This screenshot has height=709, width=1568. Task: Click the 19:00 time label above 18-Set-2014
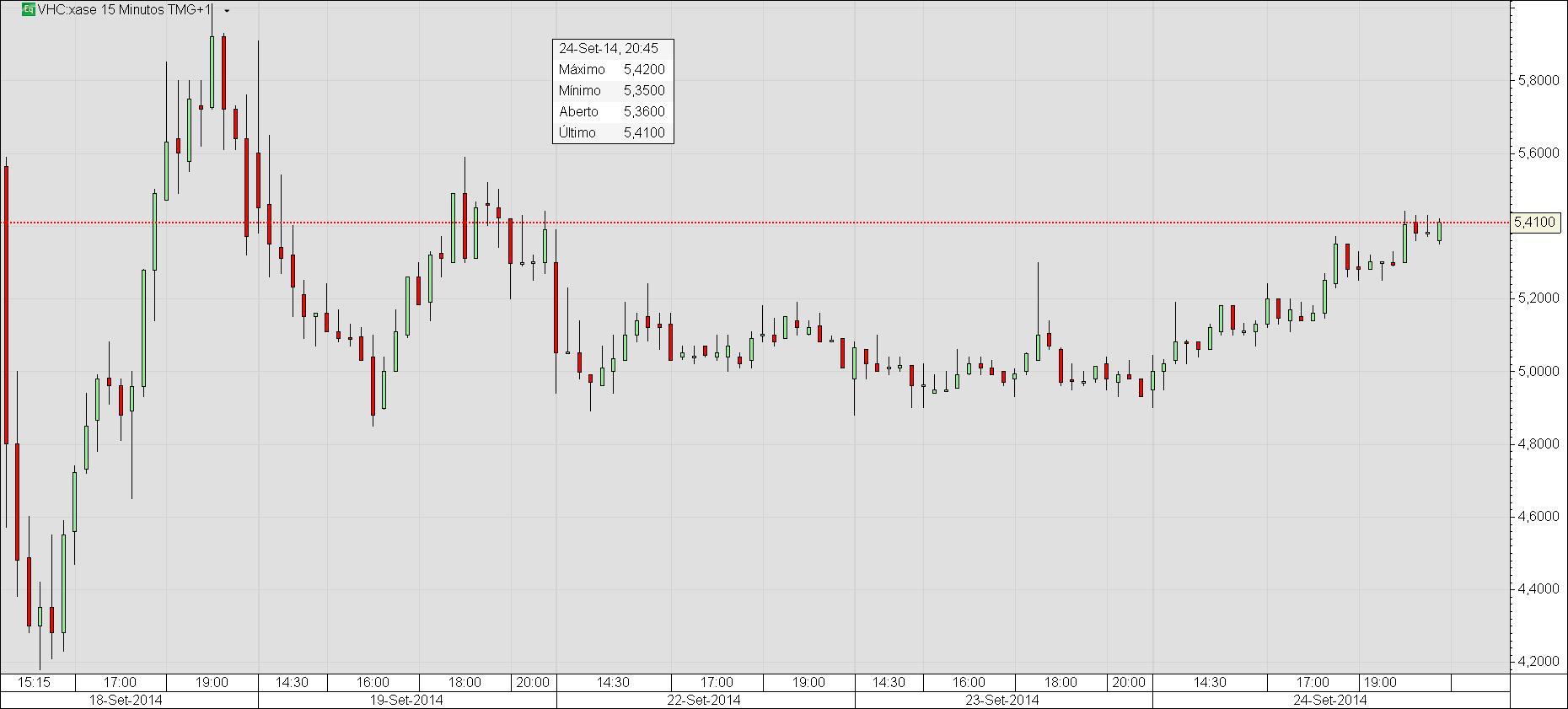212,682
